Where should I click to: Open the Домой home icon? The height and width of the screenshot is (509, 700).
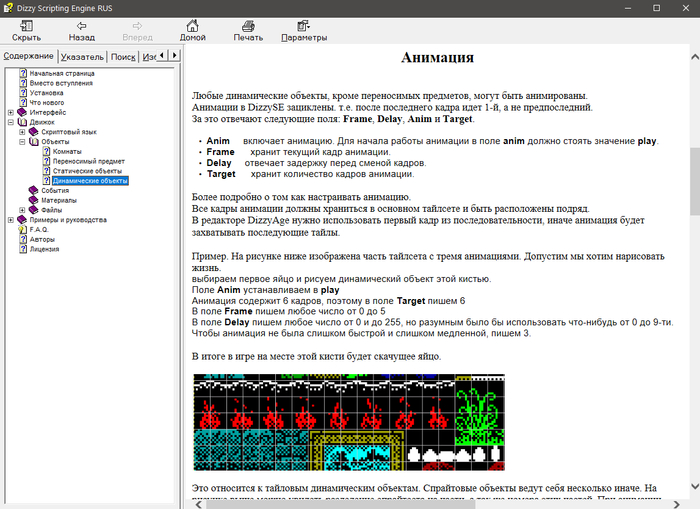tap(192, 26)
